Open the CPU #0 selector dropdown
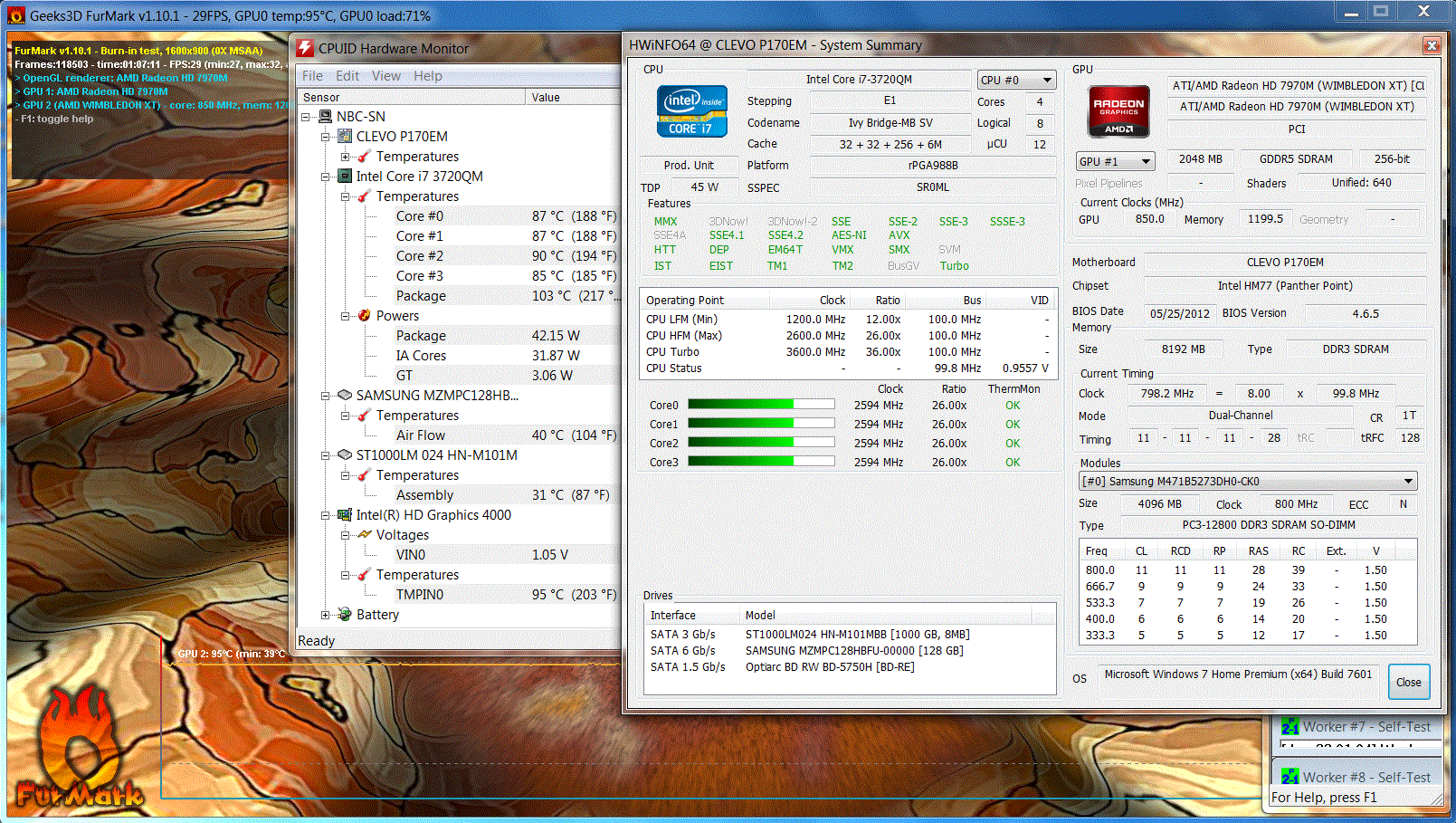This screenshot has width=1456, height=823. pos(1017,80)
